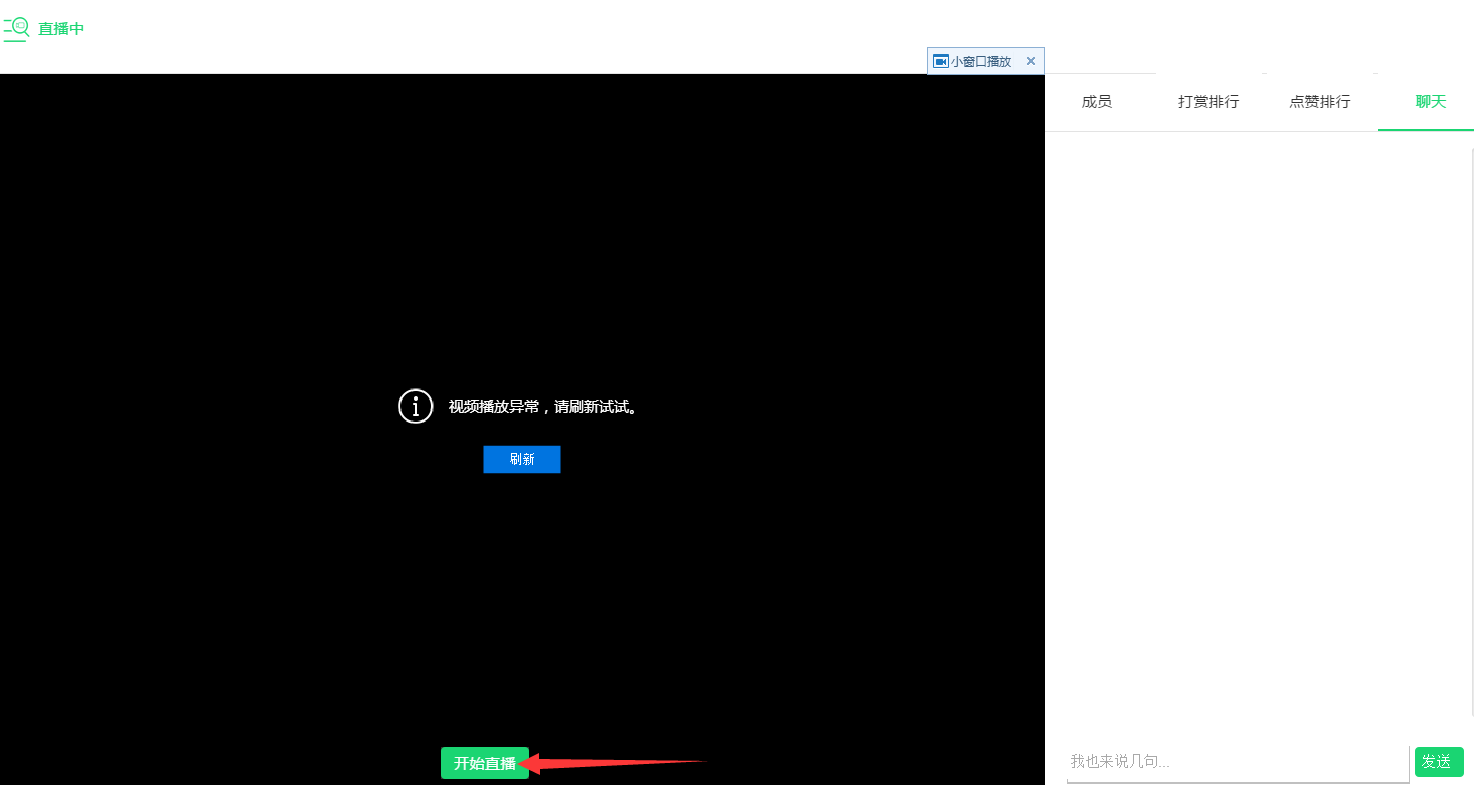Click the 开始直播 button

485,763
